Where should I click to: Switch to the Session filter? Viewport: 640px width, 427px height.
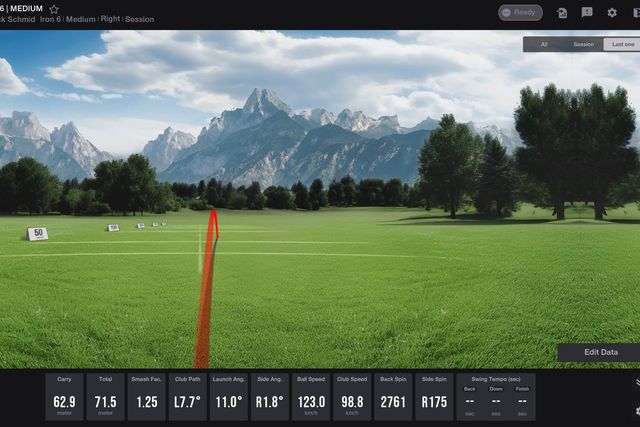[583, 45]
